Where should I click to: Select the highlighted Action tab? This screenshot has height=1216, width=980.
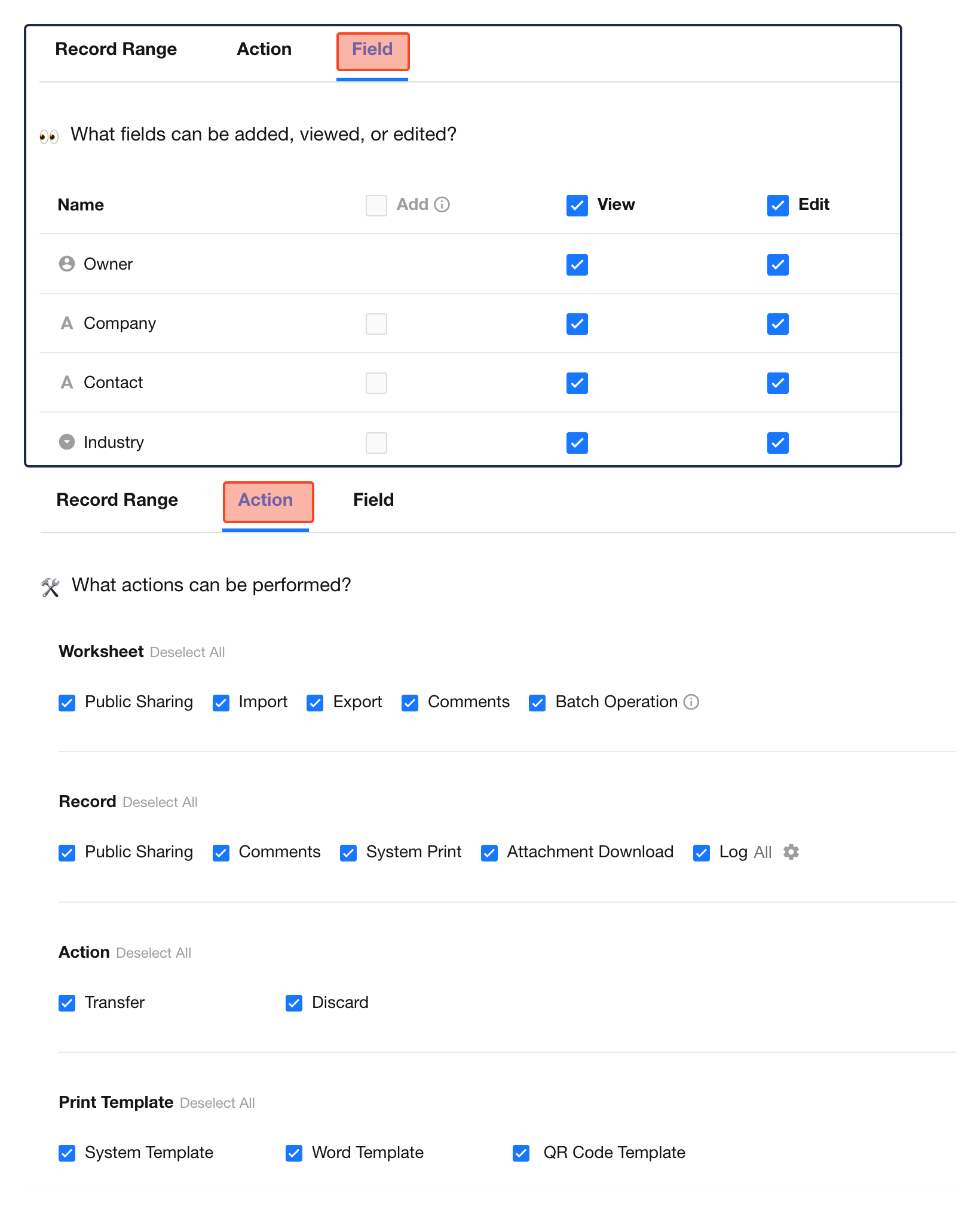(266, 500)
